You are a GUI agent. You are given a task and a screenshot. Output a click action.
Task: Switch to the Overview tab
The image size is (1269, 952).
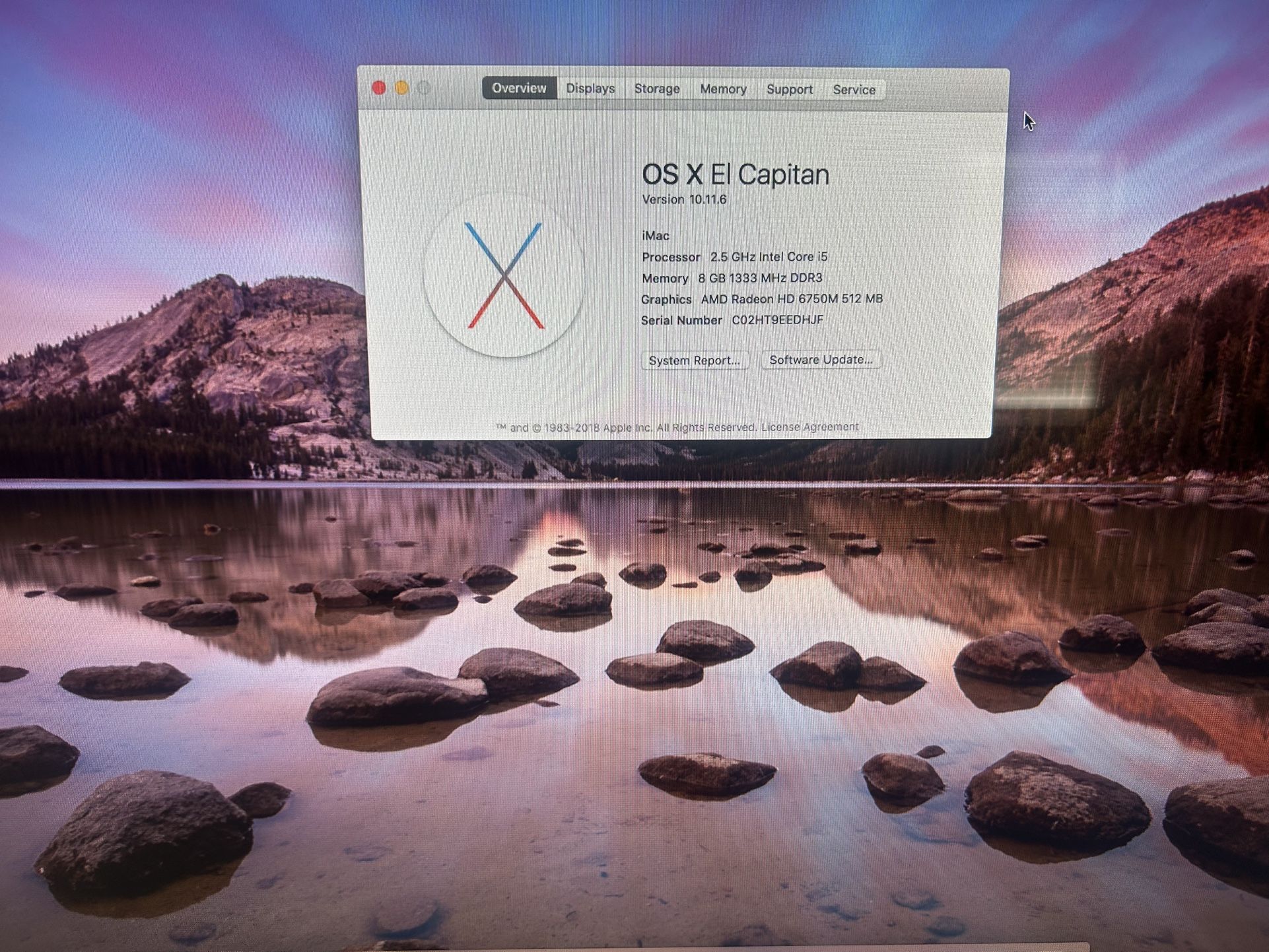pos(519,88)
